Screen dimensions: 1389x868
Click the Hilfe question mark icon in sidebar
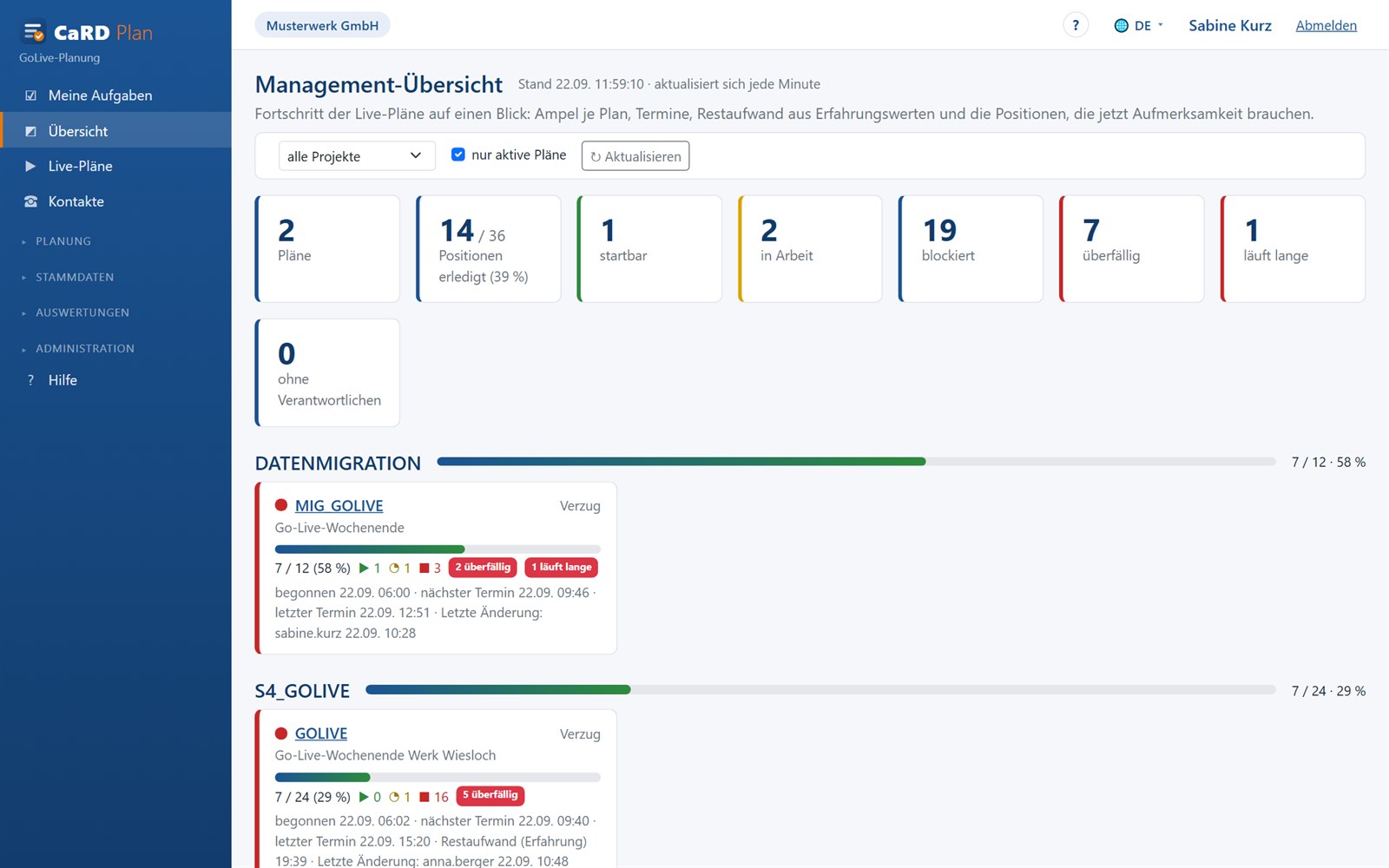pos(31,380)
